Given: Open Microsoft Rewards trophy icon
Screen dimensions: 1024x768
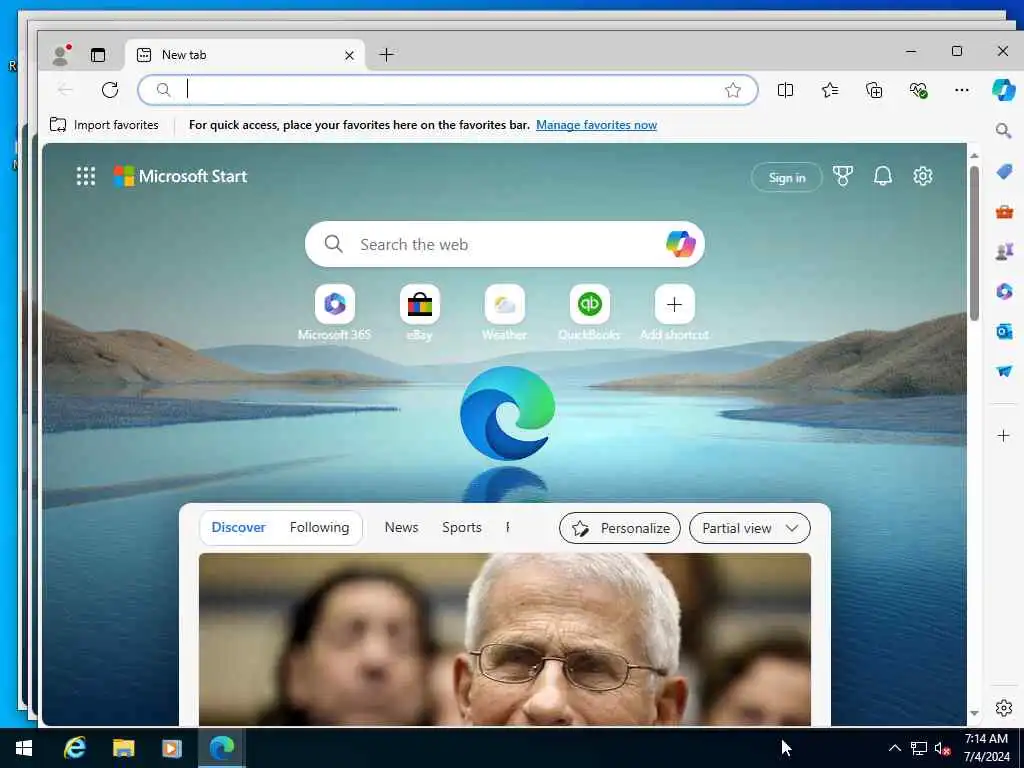Looking at the screenshot, I should (842, 176).
